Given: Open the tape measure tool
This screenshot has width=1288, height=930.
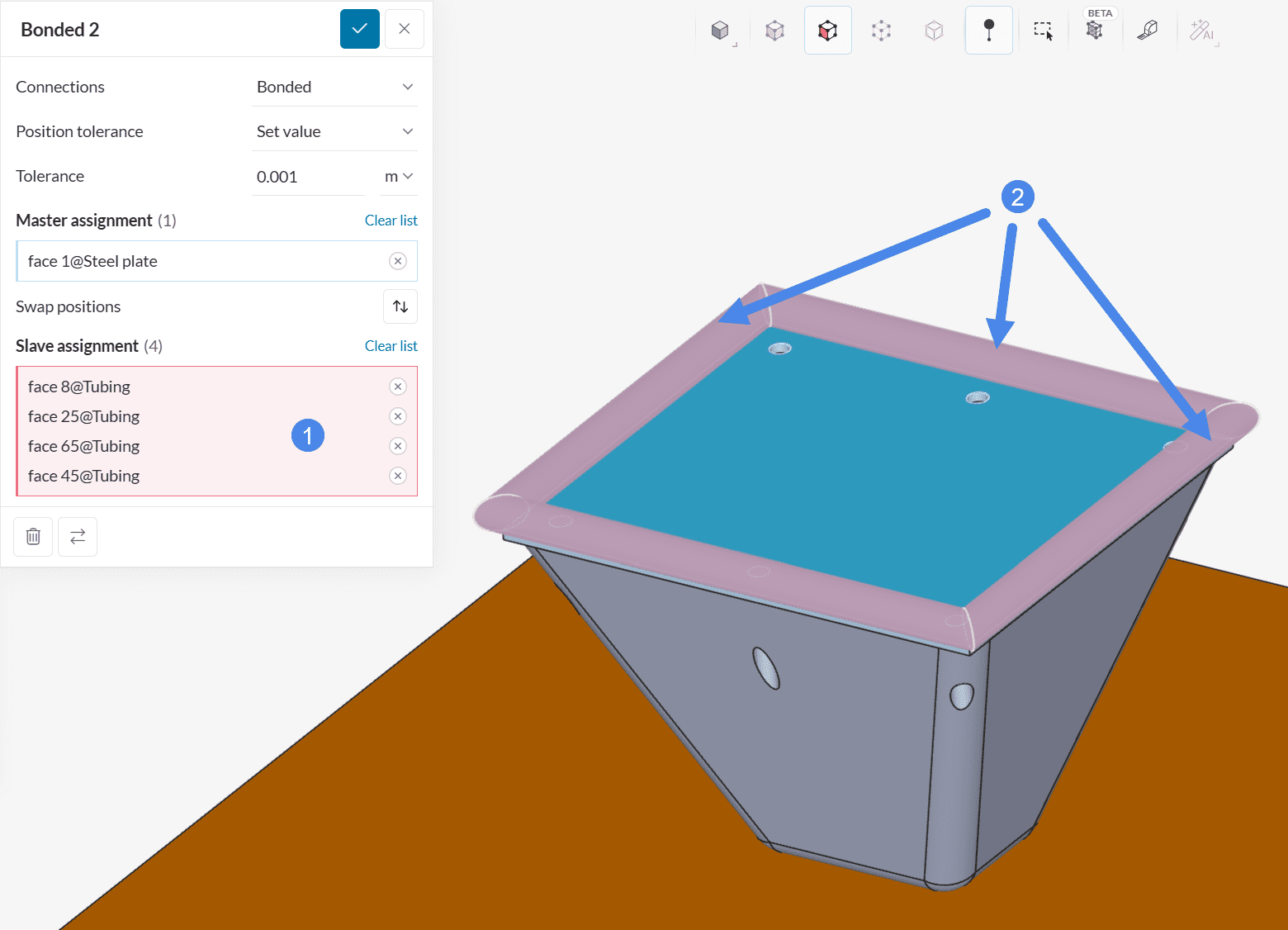Looking at the screenshot, I should 1148,31.
